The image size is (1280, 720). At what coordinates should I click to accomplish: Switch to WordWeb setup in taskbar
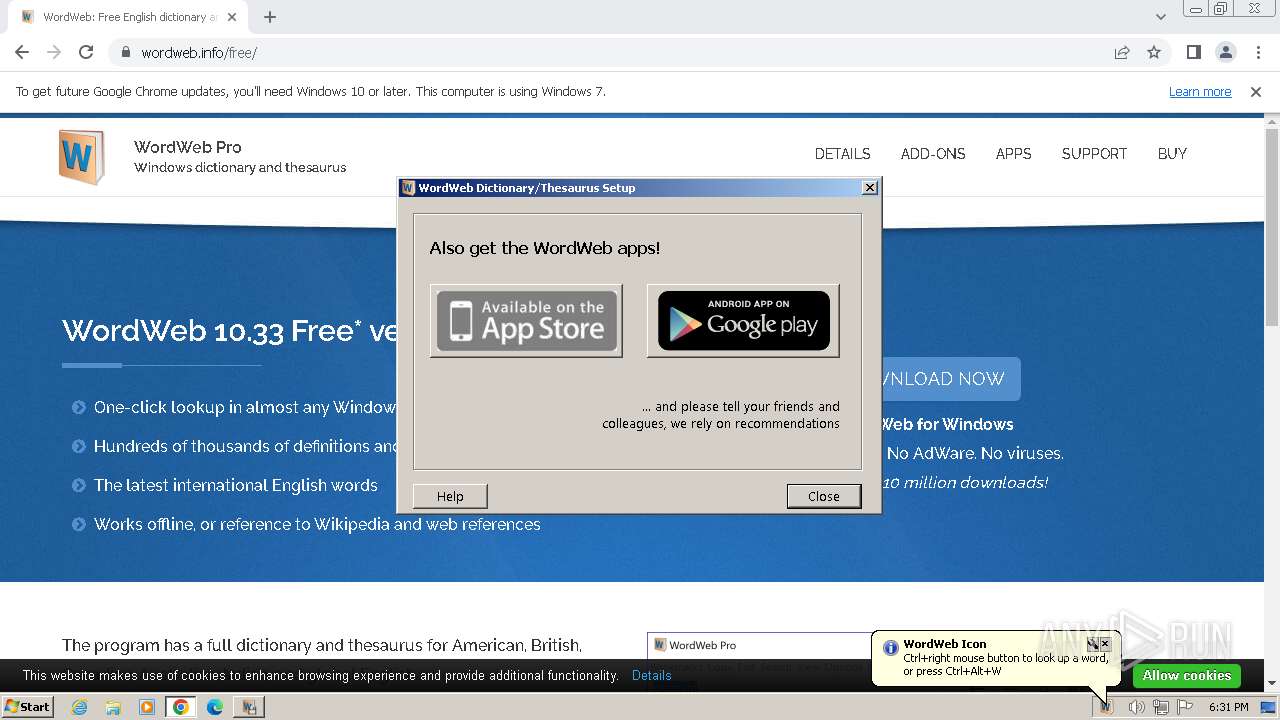249,707
